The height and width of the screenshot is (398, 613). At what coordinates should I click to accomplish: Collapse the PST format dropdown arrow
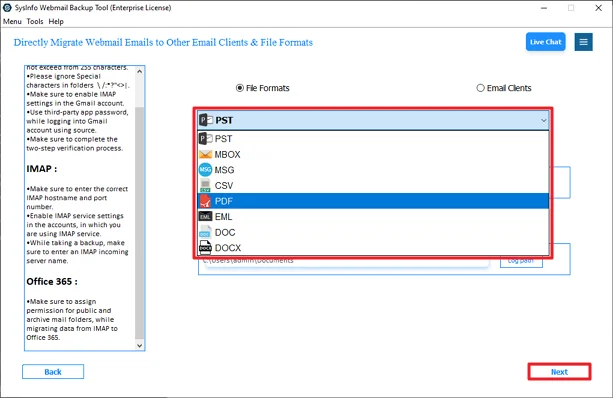click(543, 120)
